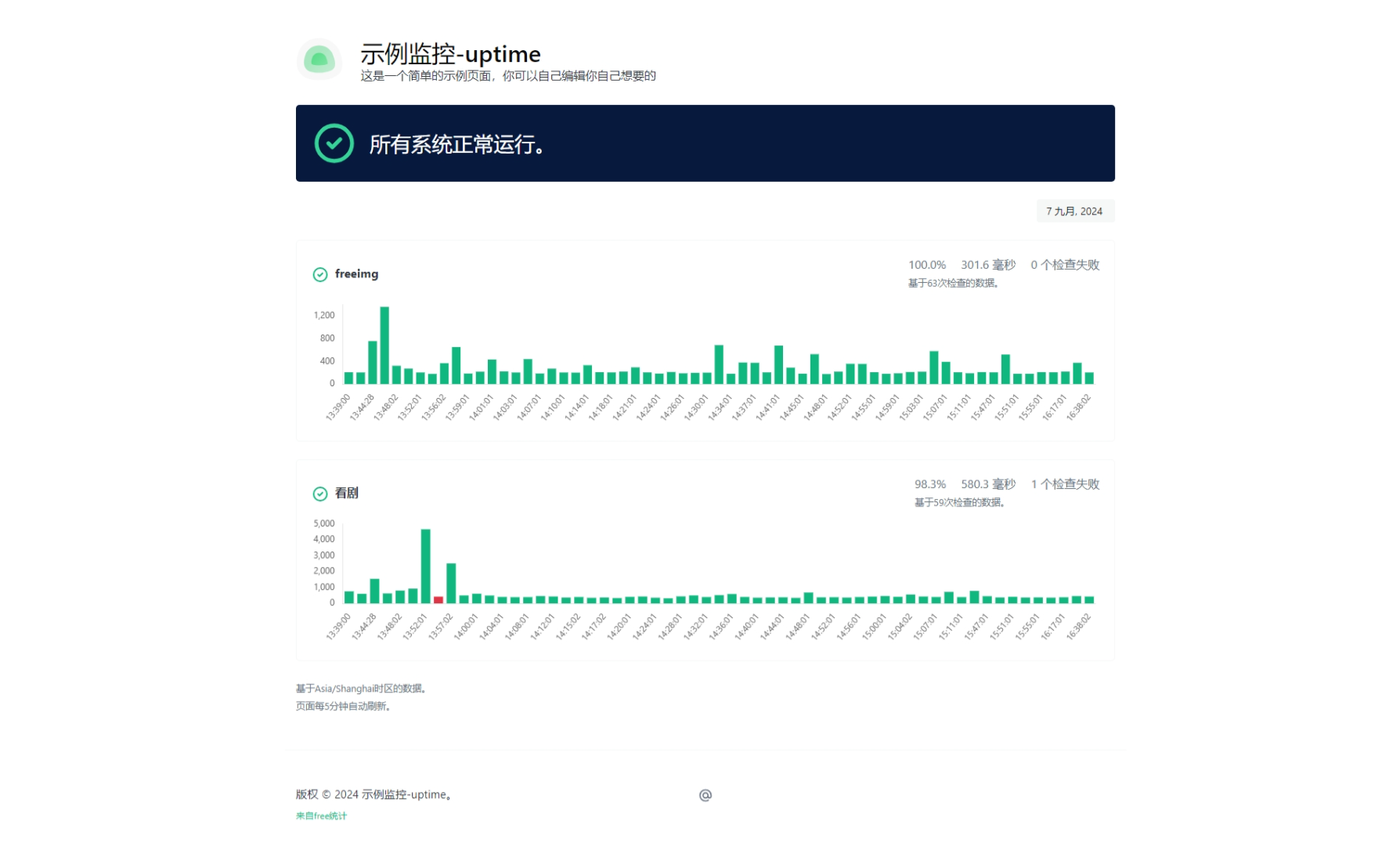1400x857 pixels.
Task: Open the 来自free统计 link
Action: pyautogui.click(x=321, y=816)
